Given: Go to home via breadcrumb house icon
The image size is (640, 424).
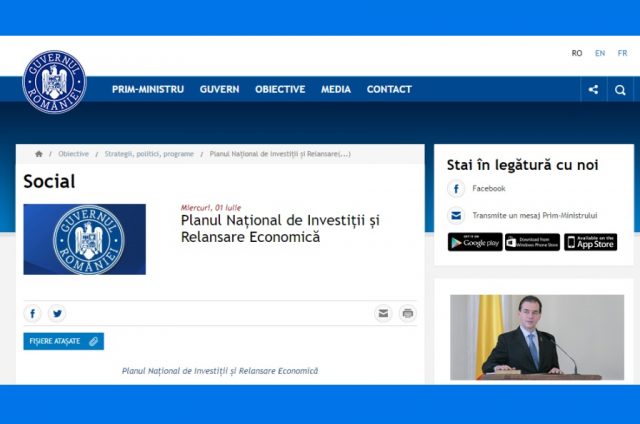Looking at the screenshot, I should 39,154.
